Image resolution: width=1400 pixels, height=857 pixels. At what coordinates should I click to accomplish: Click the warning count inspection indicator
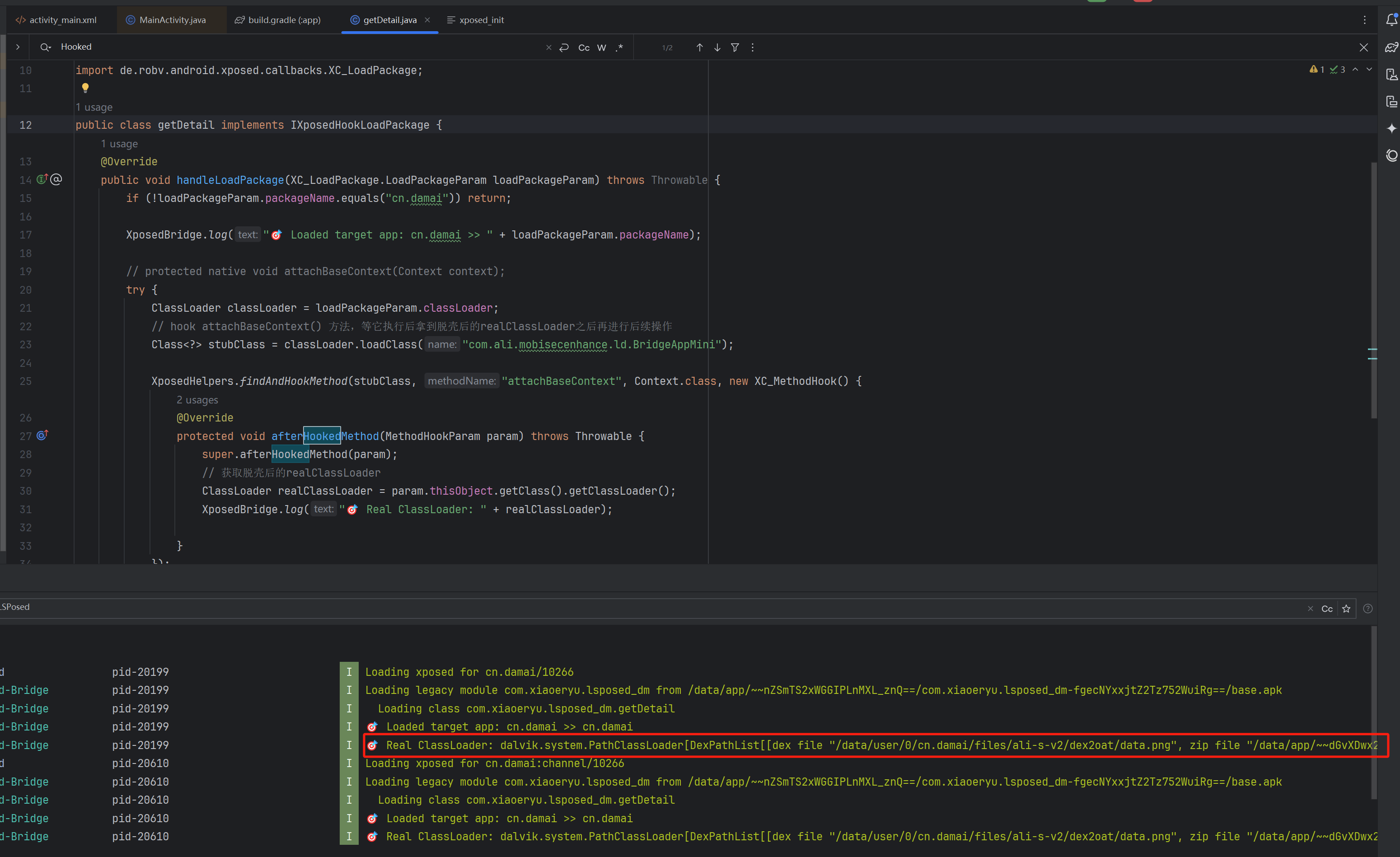[x=1317, y=69]
